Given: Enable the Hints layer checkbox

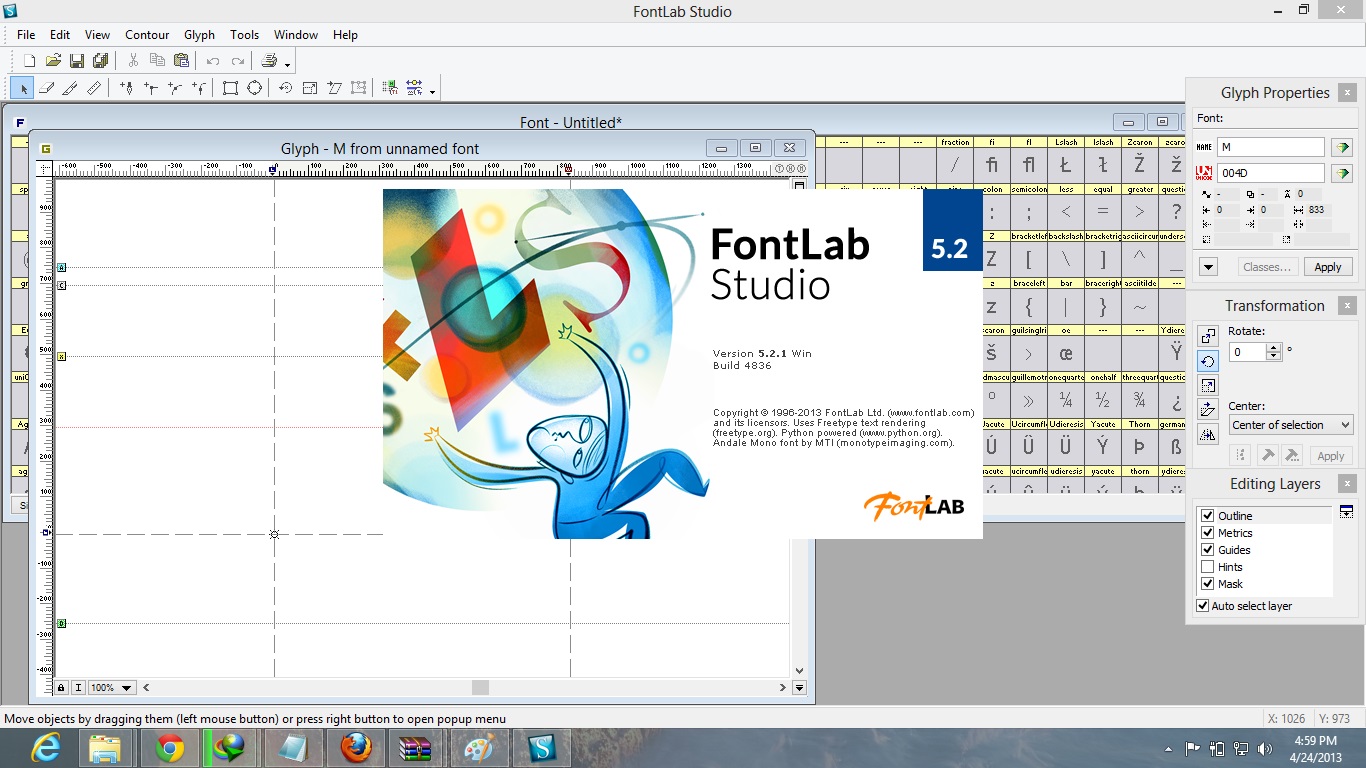Looking at the screenshot, I should click(x=1207, y=567).
